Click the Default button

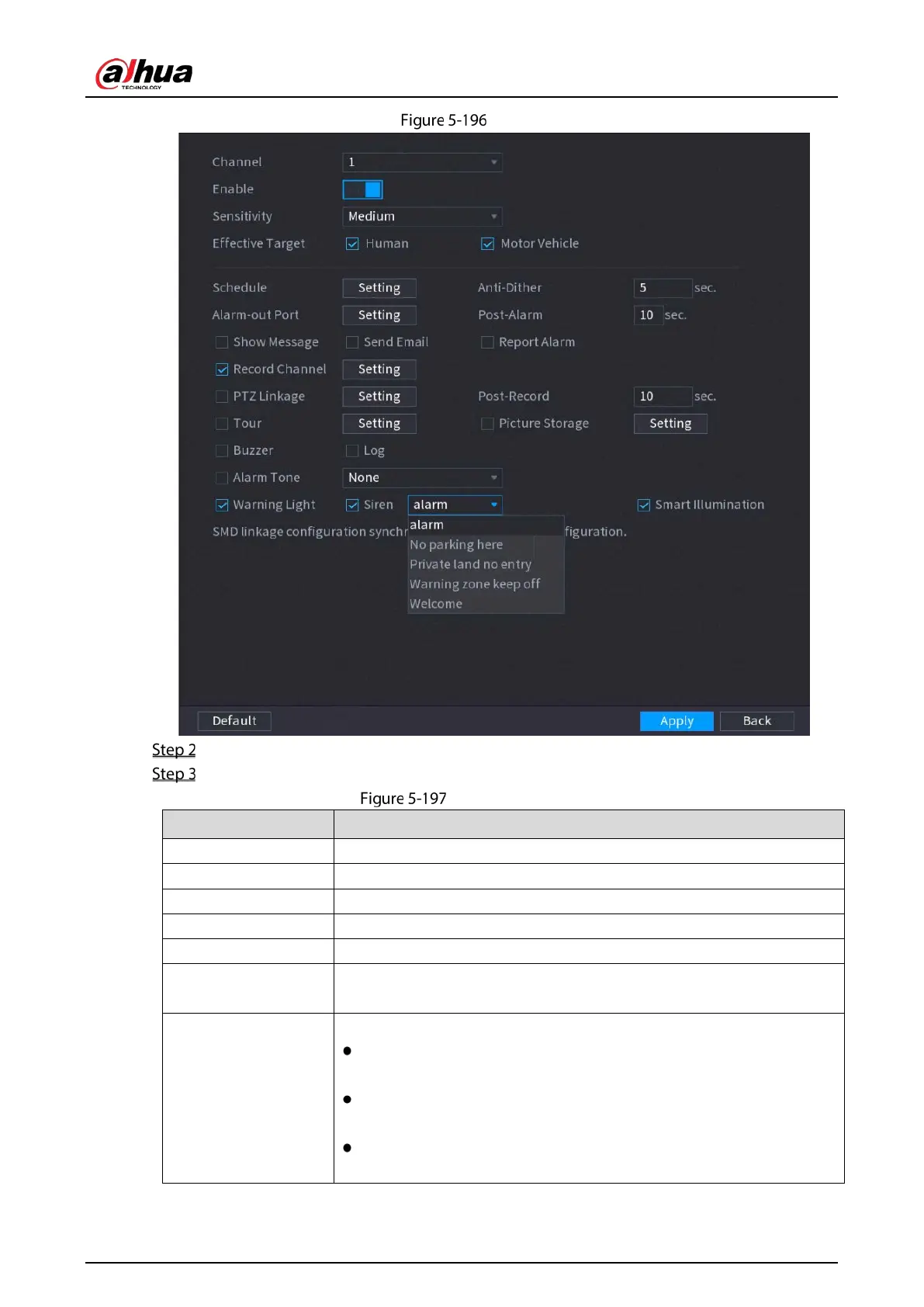(x=234, y=721)
